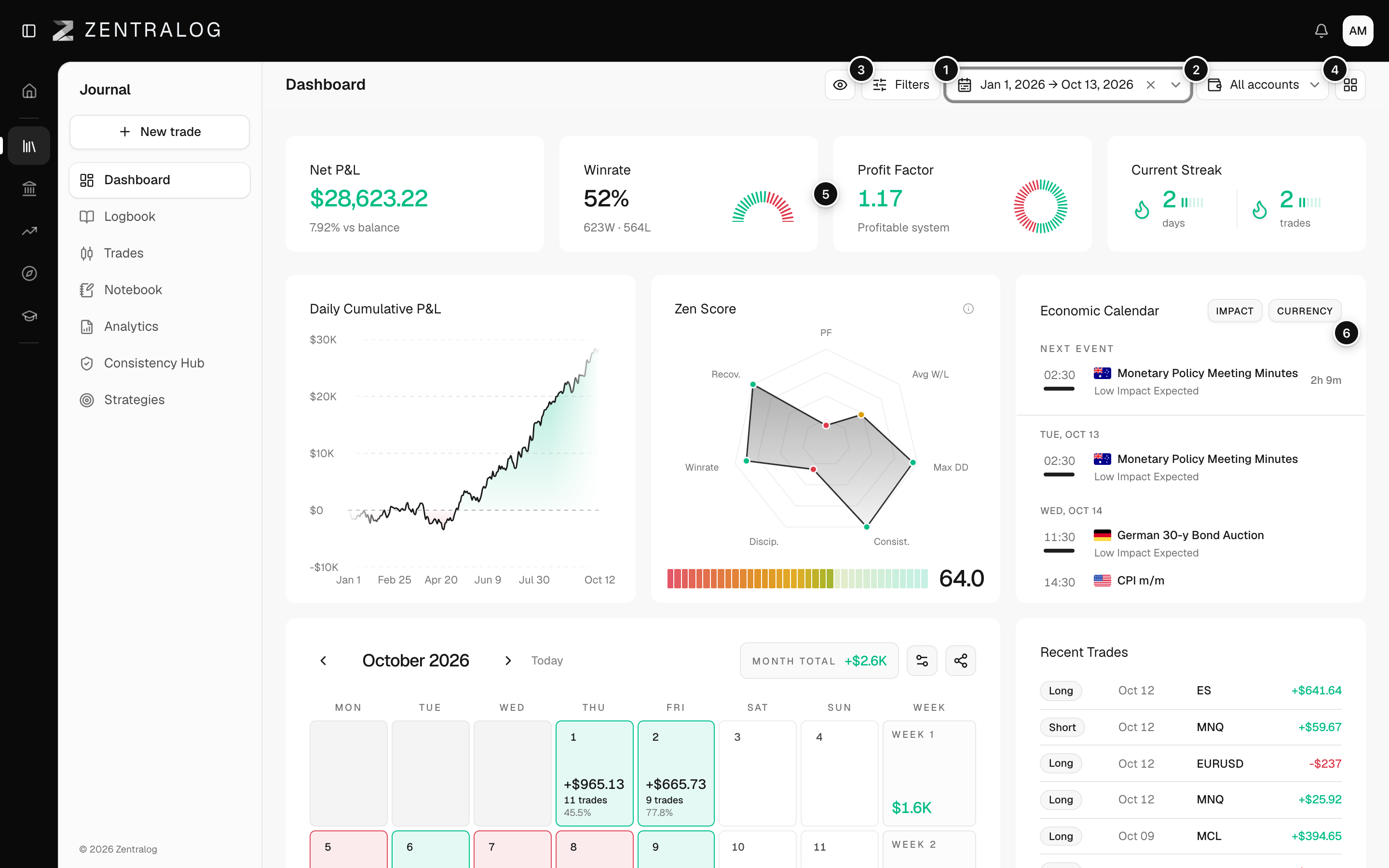
Task: Open Analytics in Journal menu
Action: [x=160, y=326]
